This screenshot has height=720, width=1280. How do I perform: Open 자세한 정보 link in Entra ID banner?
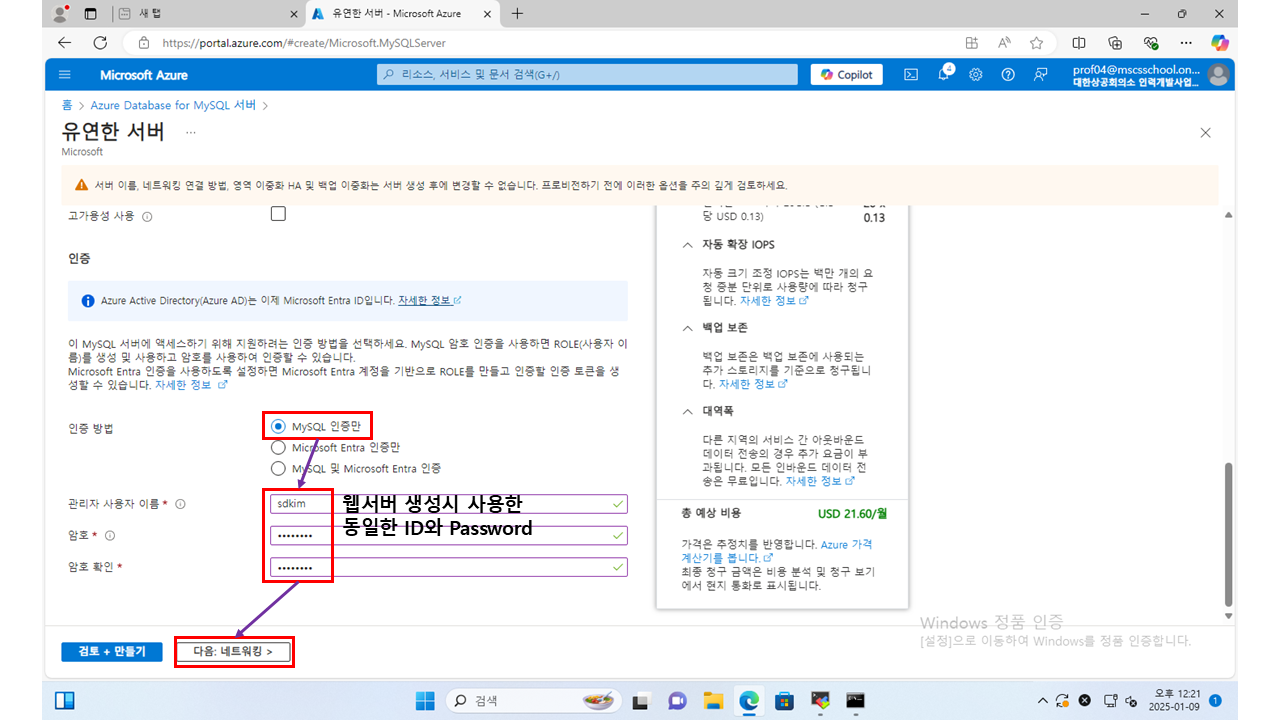point(429,300)
